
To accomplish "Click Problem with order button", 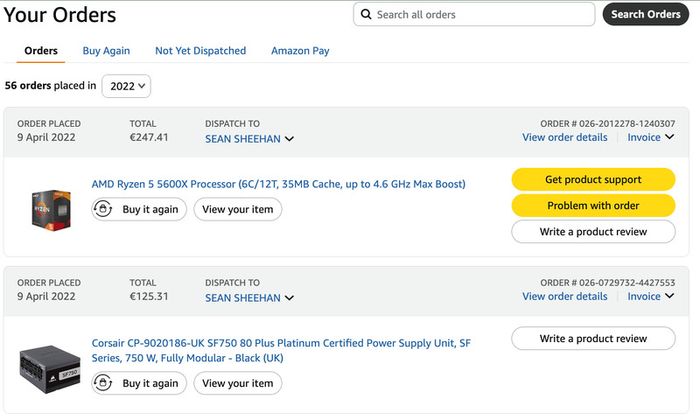I will click(x=593, y=205).
